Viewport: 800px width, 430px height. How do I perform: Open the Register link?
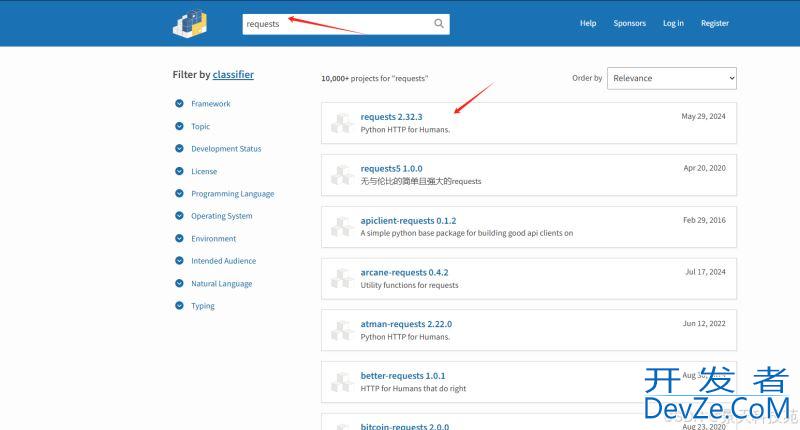(715, 23)
